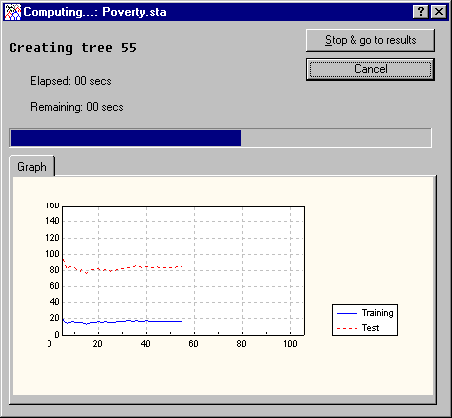
Task: Close the Computing dialog window
Action: [439, 12]
